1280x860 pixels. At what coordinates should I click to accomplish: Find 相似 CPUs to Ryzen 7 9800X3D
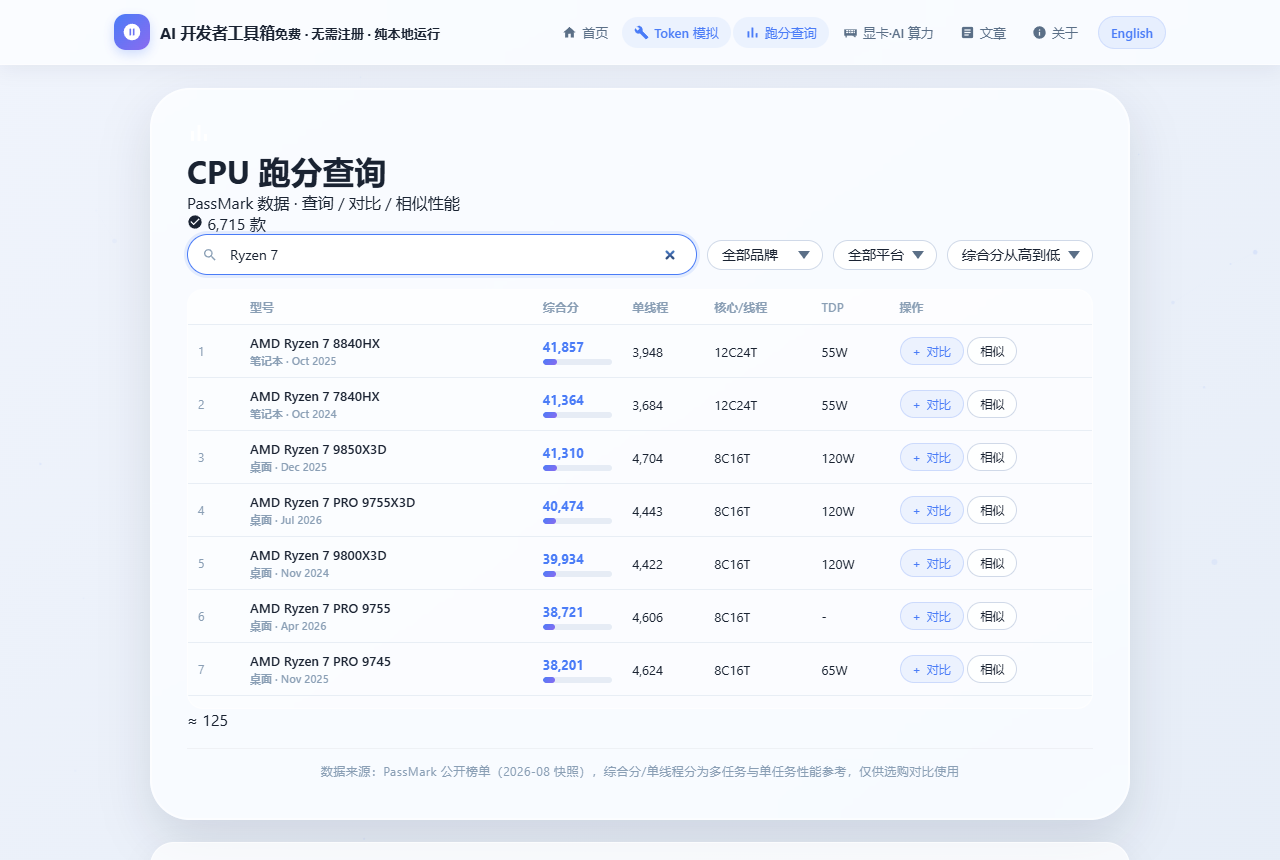coord(992,563)
